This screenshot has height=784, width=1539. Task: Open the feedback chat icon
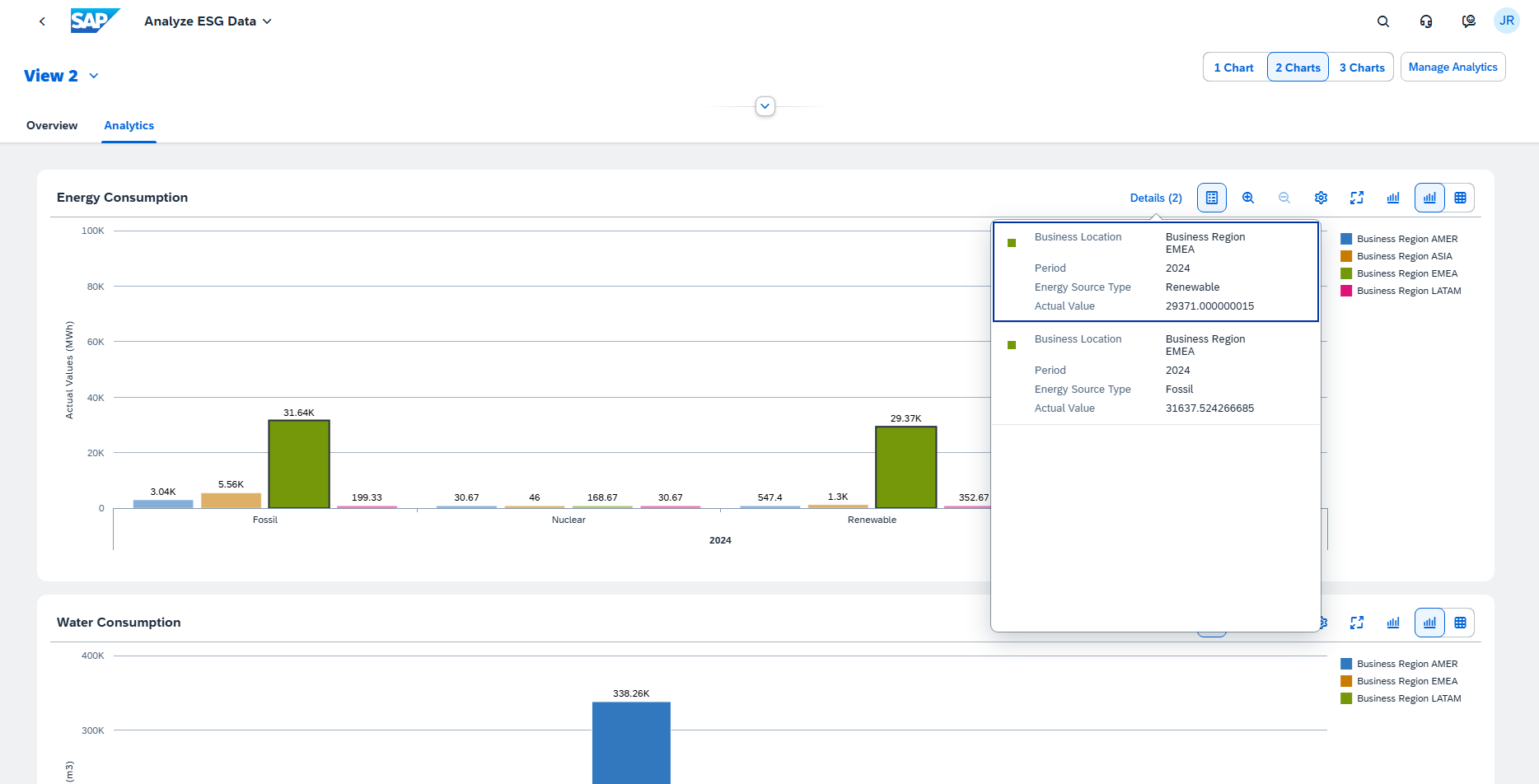point(1468,21)
